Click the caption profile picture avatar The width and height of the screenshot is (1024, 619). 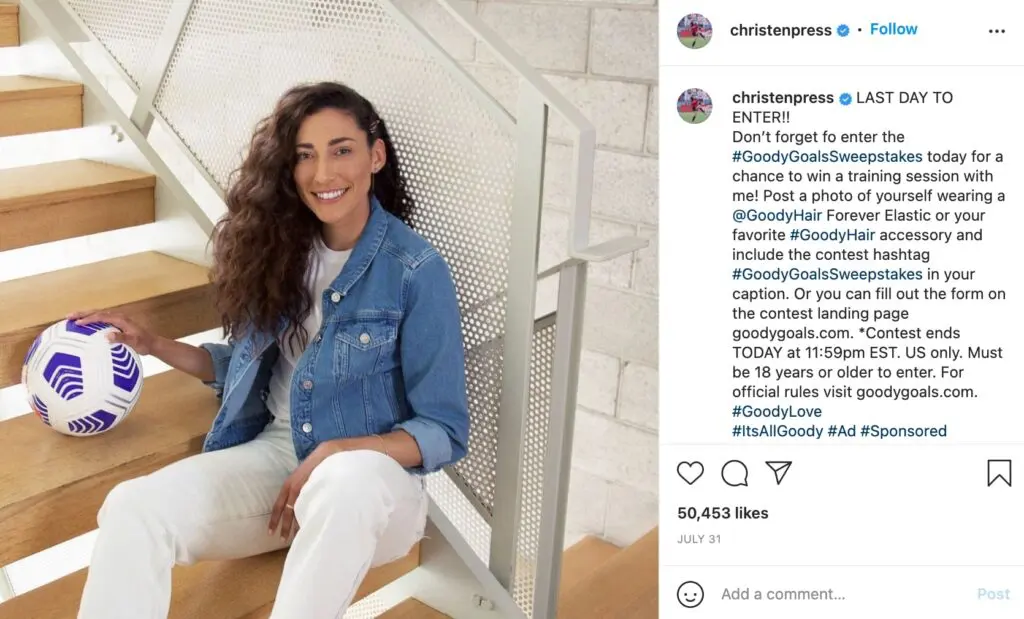pos(694,106)
